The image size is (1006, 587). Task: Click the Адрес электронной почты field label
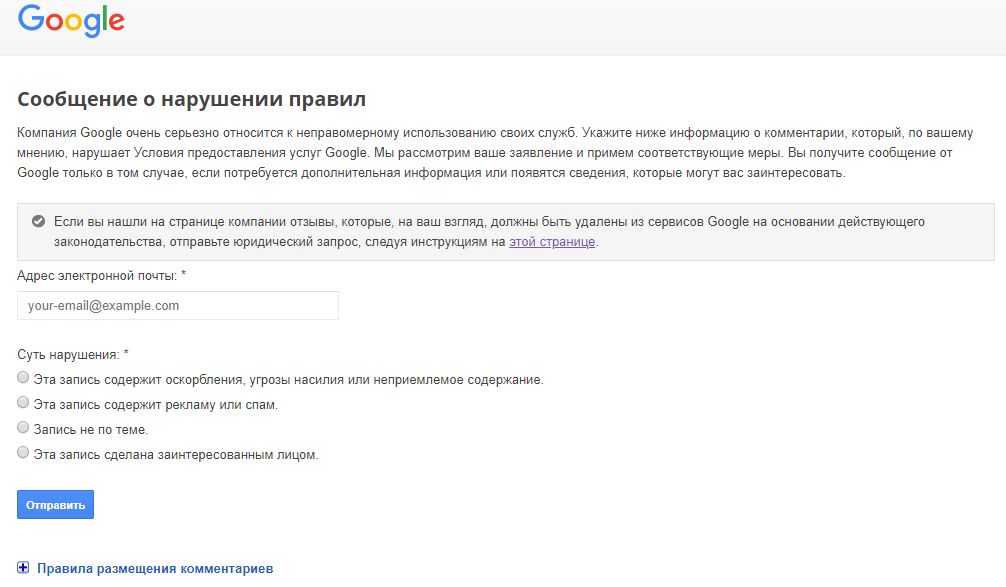tap(101, 276)
